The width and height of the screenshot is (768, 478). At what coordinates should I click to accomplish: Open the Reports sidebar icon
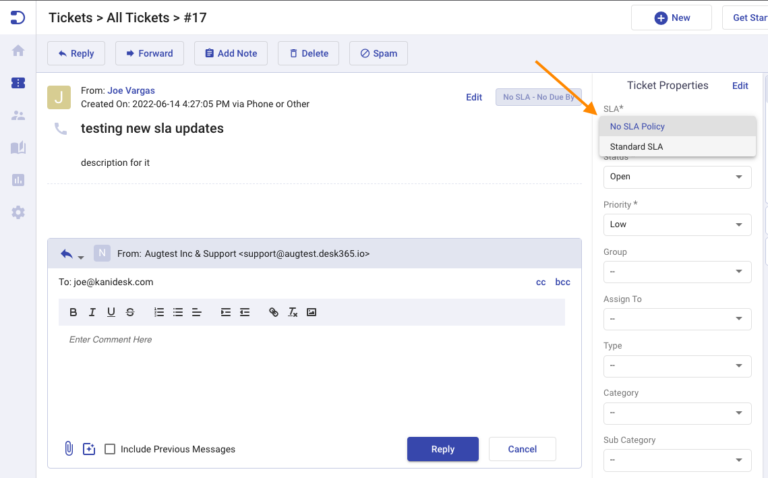[x=18, y=180]
